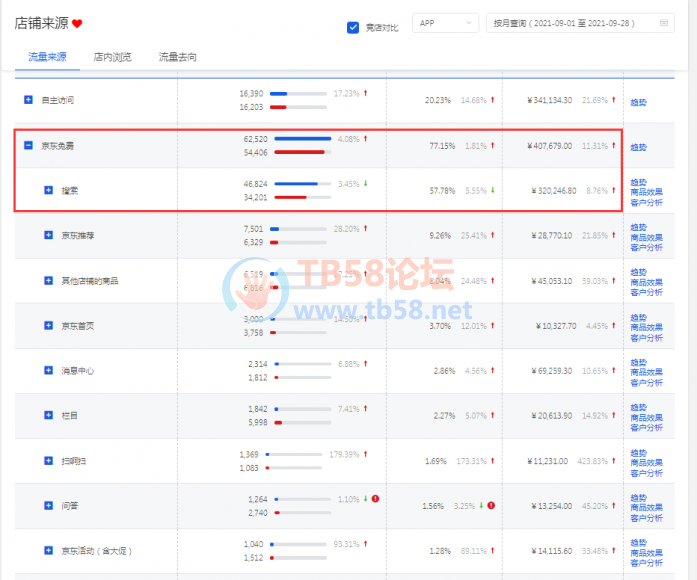Image resolution: width=697 pixels, height=580 pixels.
Task: Click the ¥341,134.30 amount in 自主访问 row
Action: (549, 100)
